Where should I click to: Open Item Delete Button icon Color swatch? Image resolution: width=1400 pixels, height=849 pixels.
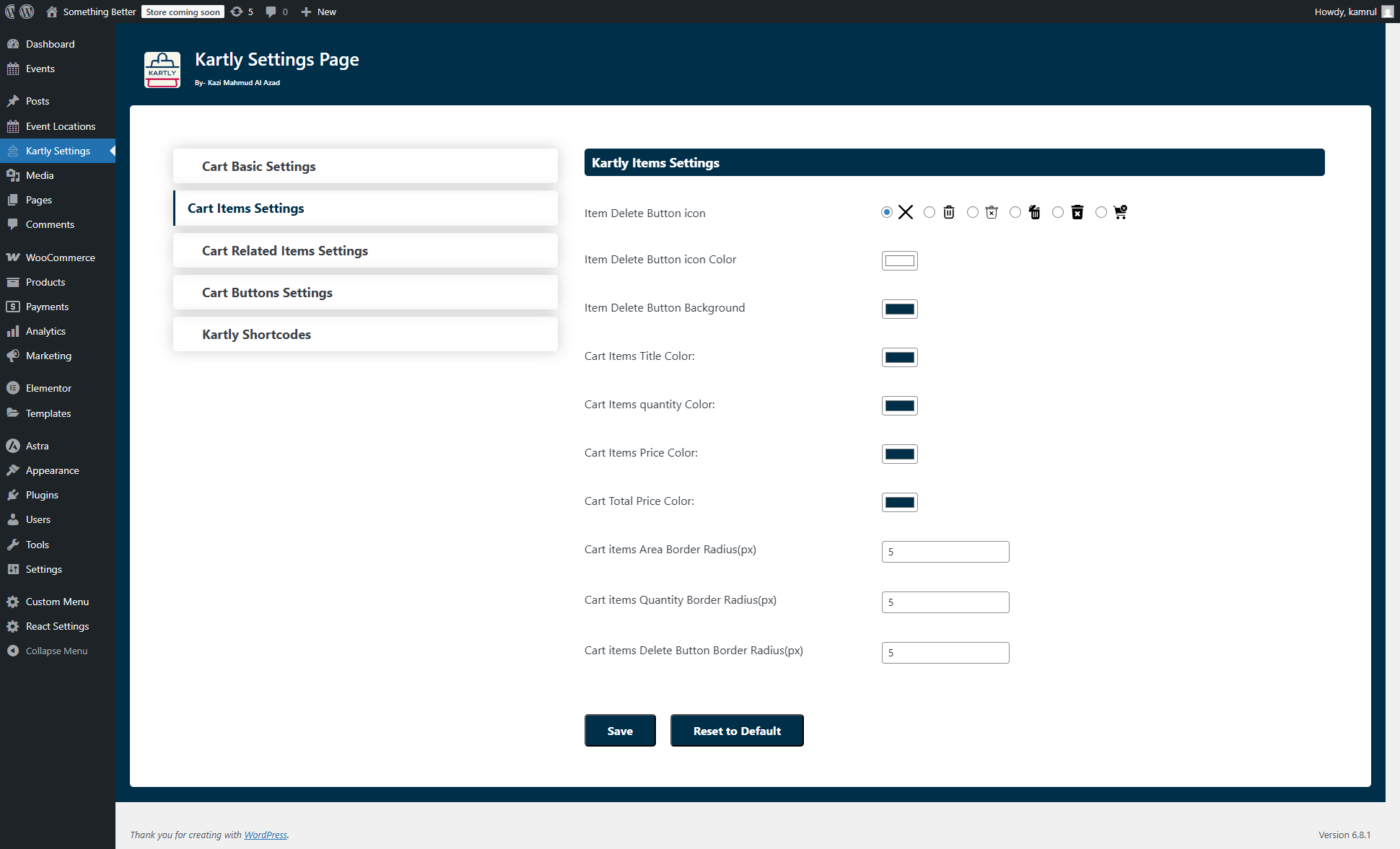click(900, 260)
